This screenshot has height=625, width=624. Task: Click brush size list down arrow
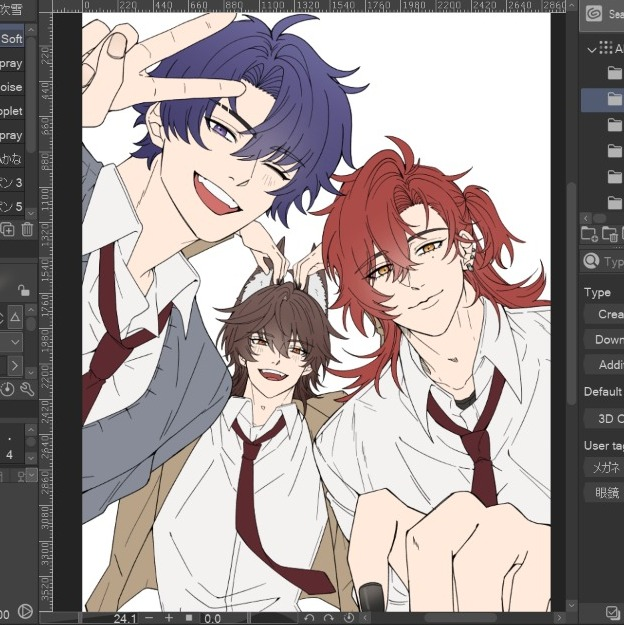pyautogui.click(x=31, y=458)
